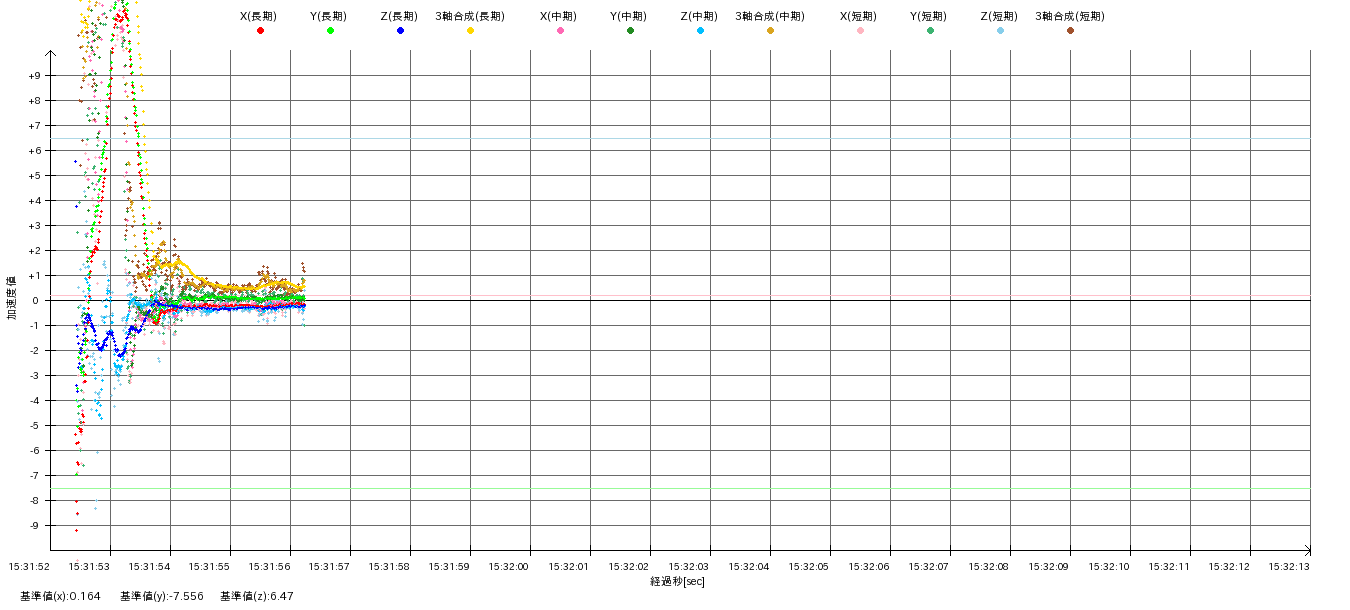Toggle the Y(短期) series legend label

click(929, 16)
